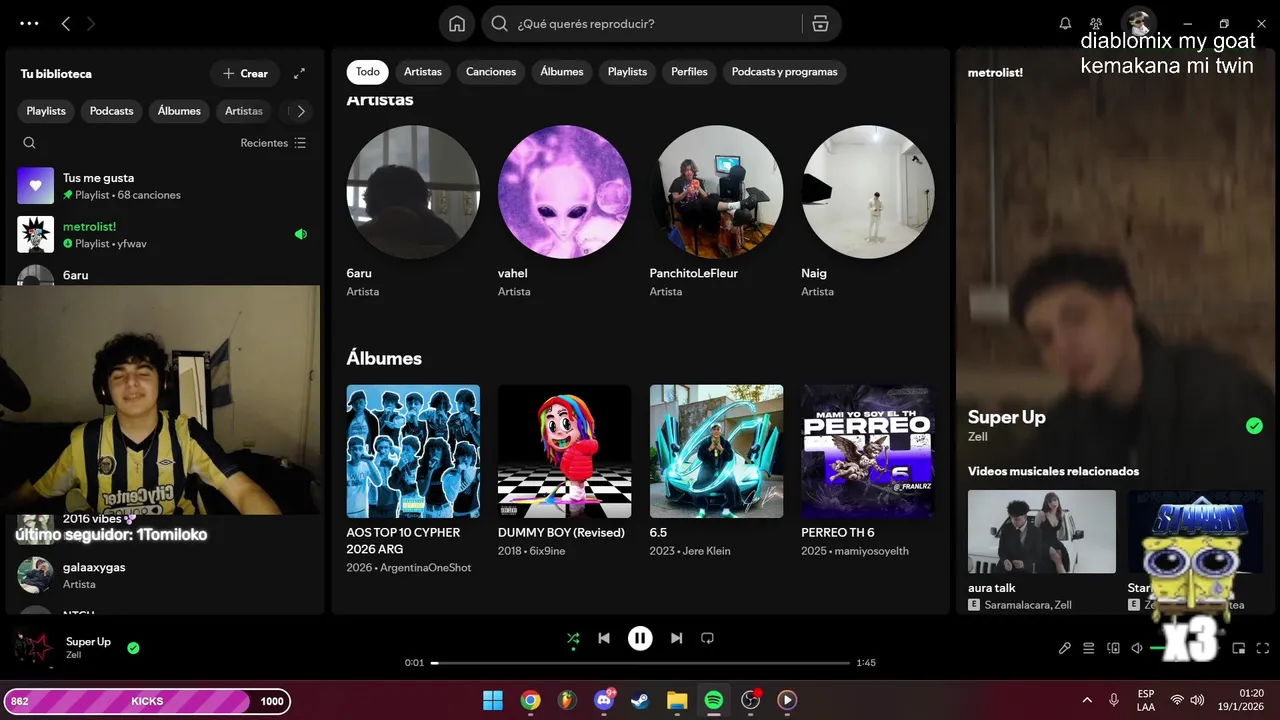The height and width of the screenshot is (720, 1280).
Task: Seek in the song progress bar
Action: coord(640,663)
